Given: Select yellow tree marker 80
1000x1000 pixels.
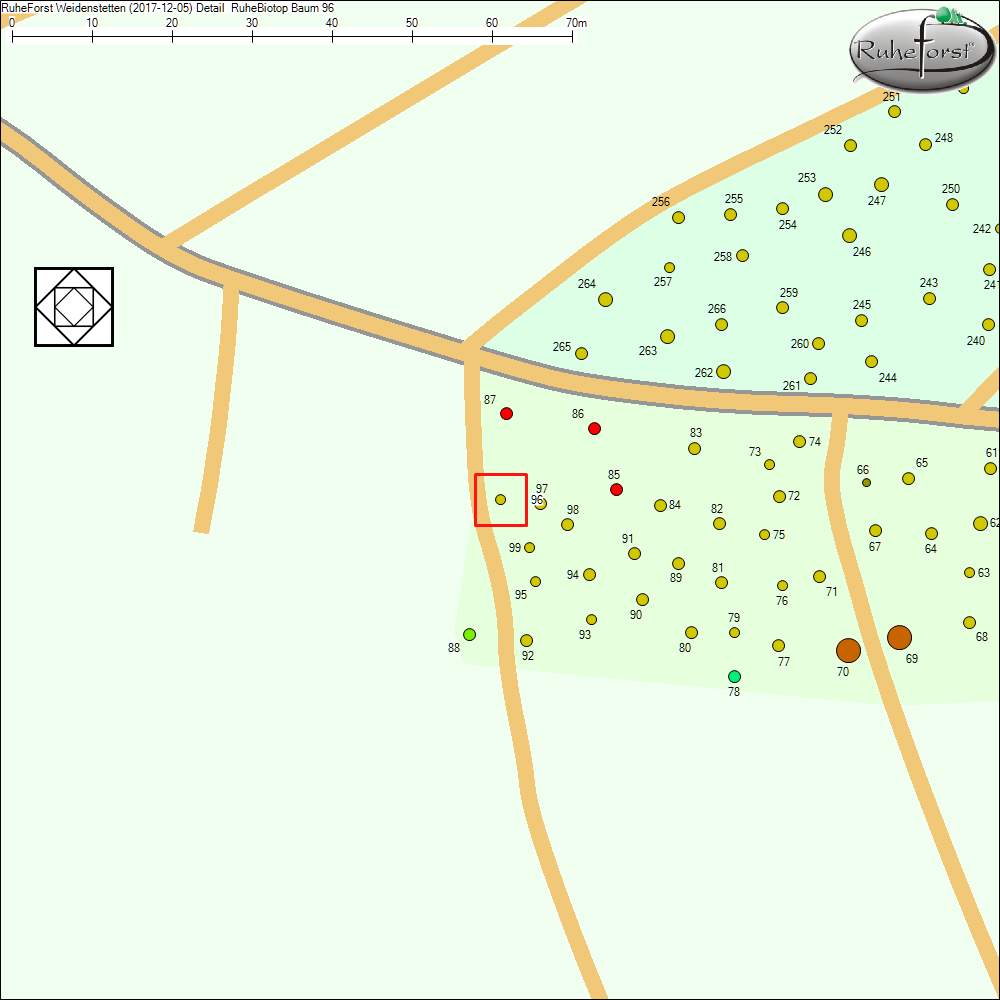Looking at the screenshot, I should (x=692, y=633).
